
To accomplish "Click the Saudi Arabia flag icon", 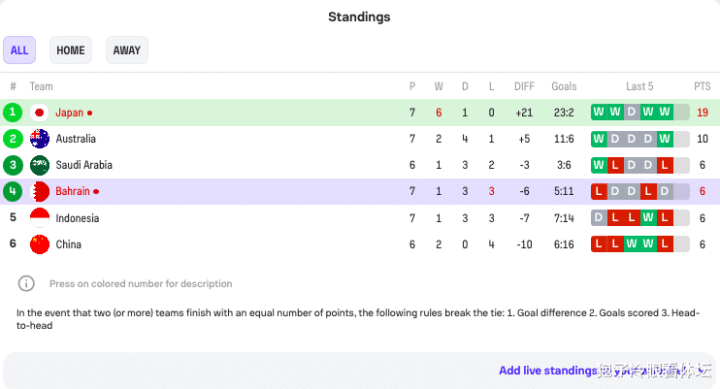I will (x=39, y=165).
